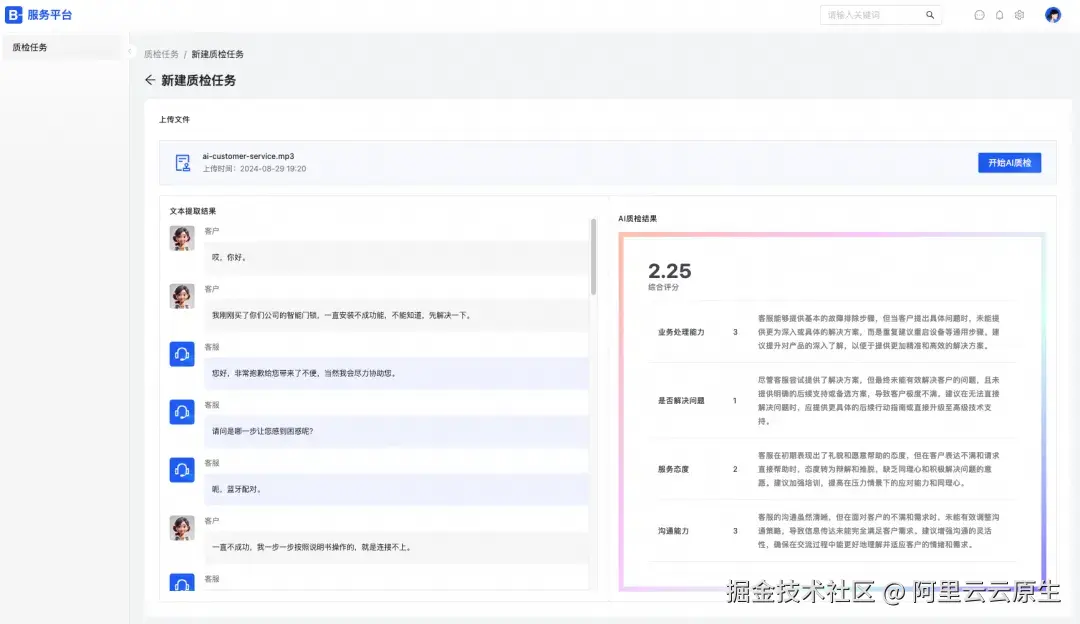Click the message about 智能门锁 installation
This screenshot has width=1080, height=624.
coord(396,315)
